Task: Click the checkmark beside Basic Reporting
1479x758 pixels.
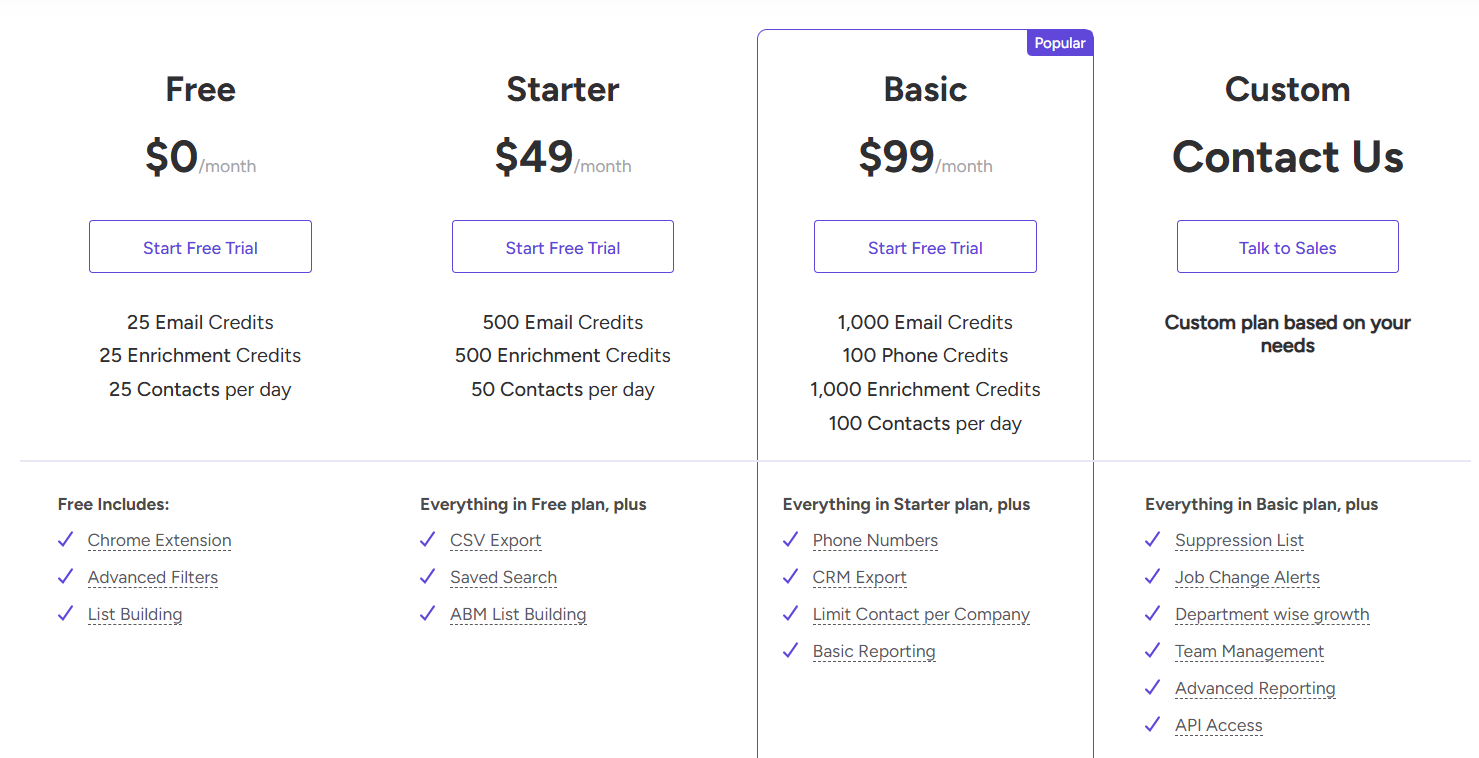Action: point(790,651)
